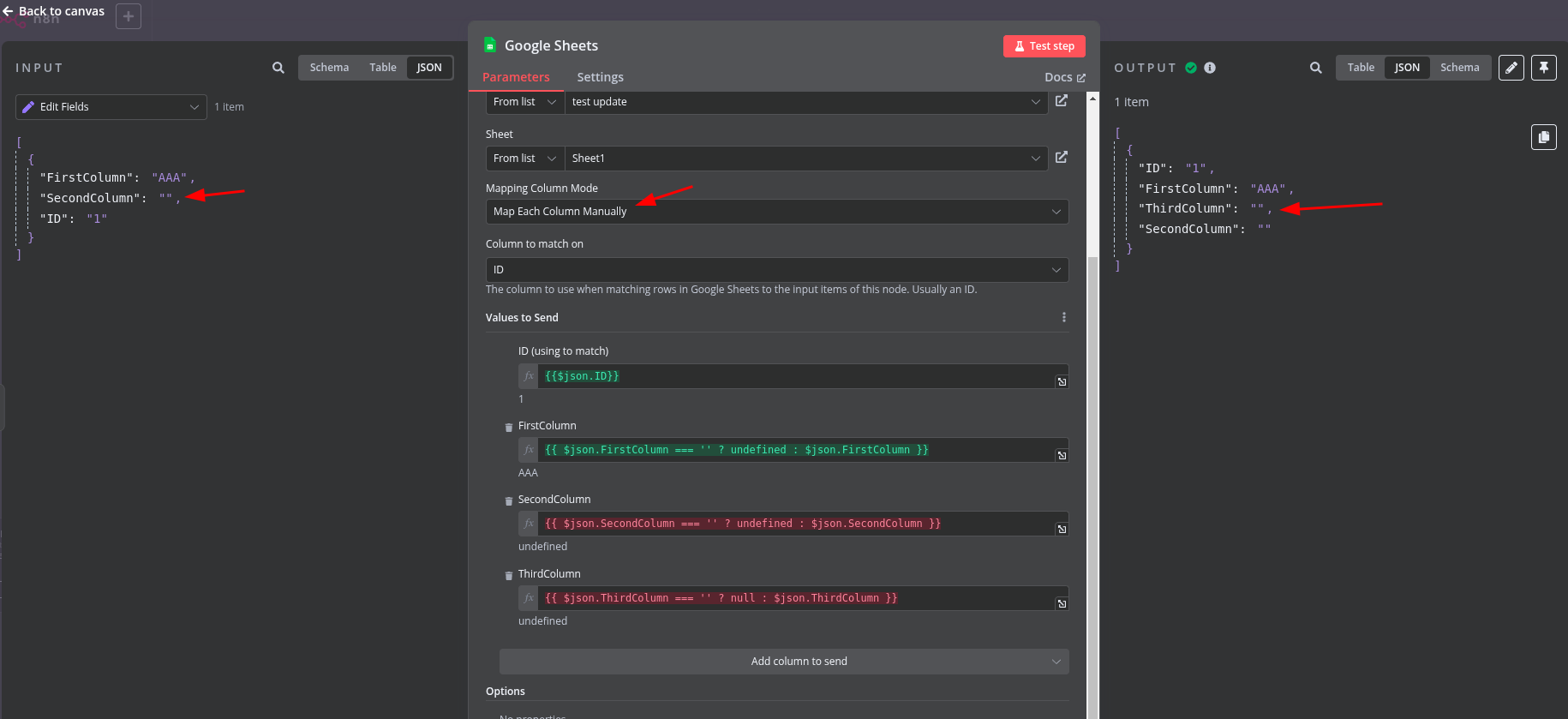
Task: Show input as JSON view
Action: 429,68
